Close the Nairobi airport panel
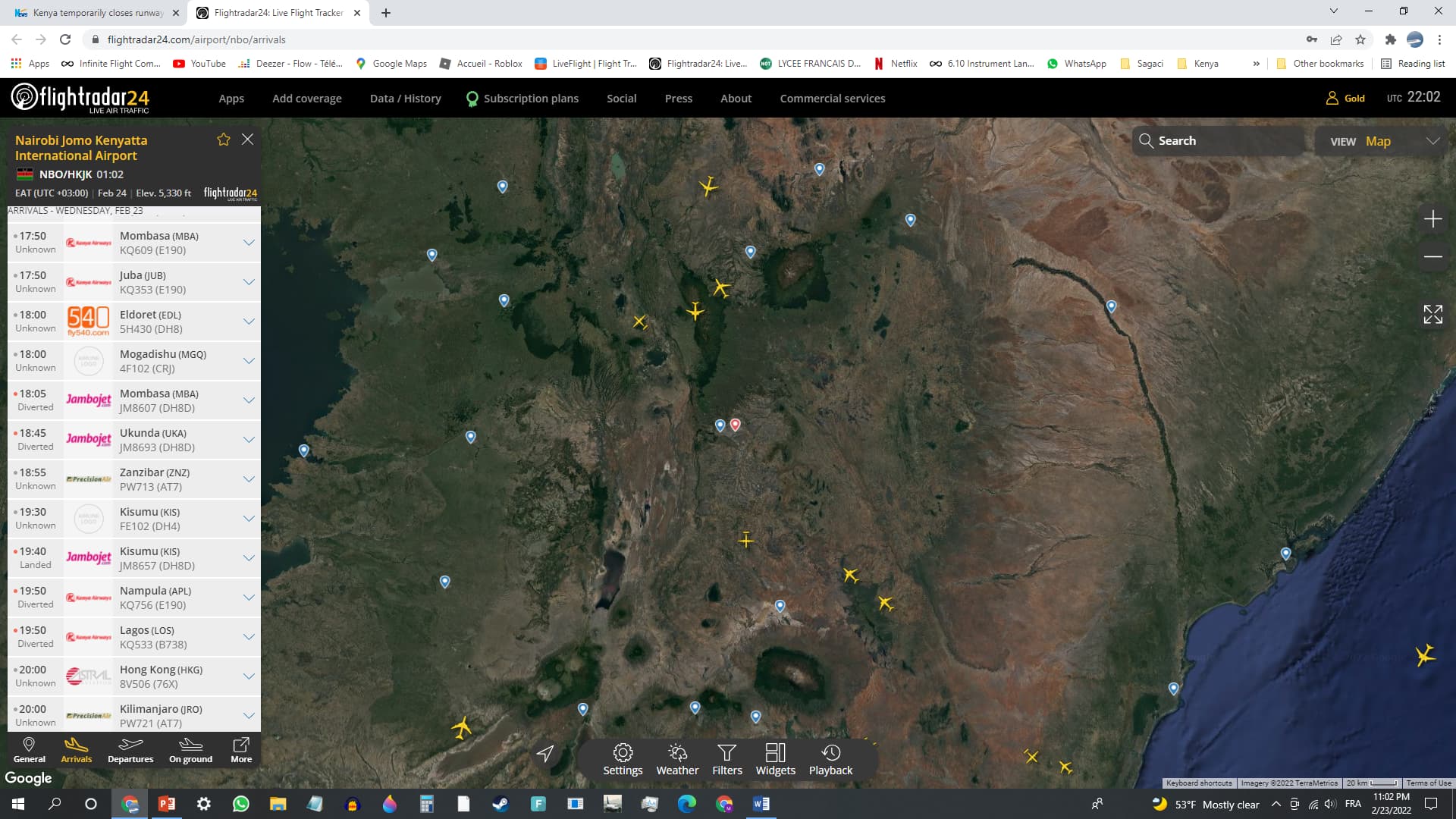This screenshot has width=1456, height=819. click(247, 140)
